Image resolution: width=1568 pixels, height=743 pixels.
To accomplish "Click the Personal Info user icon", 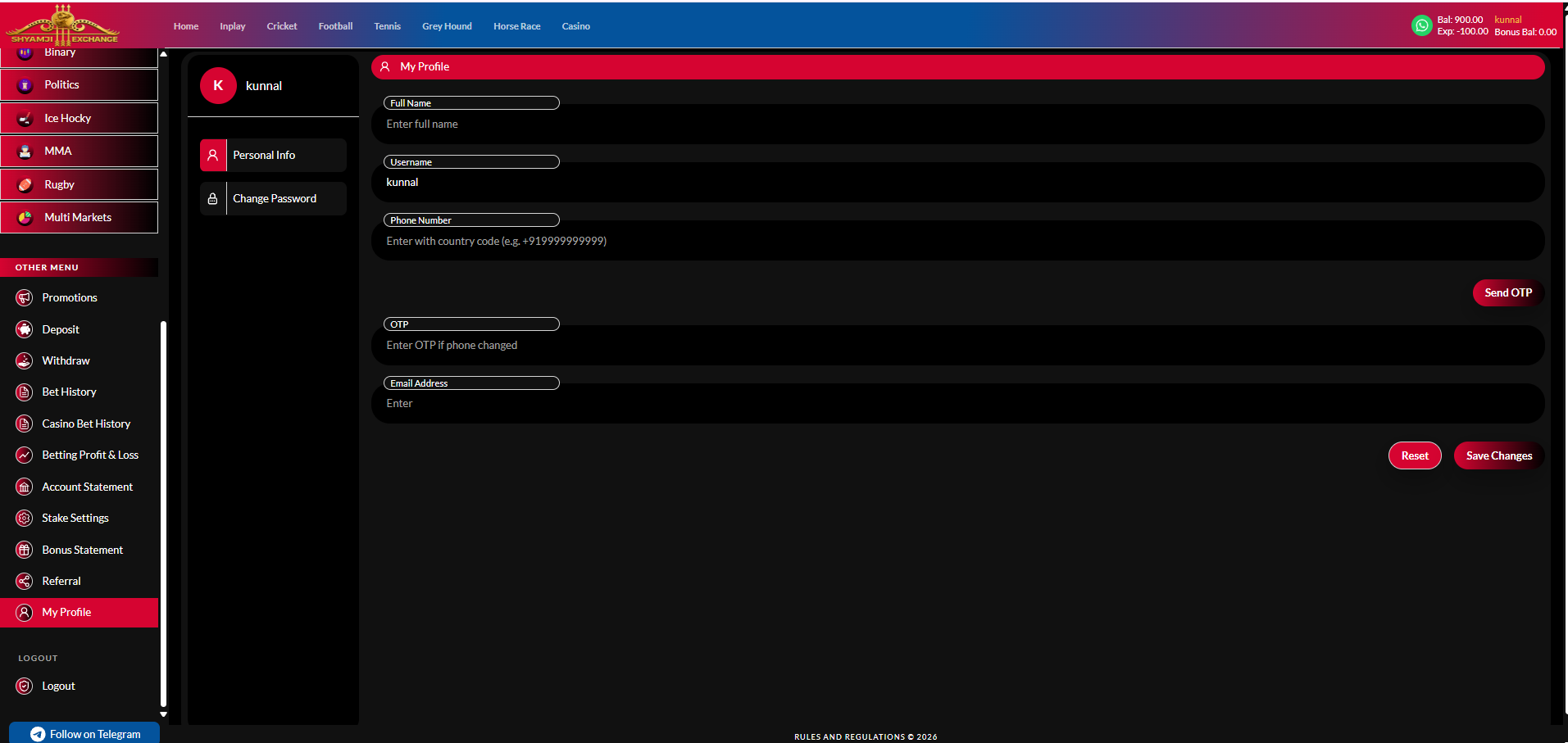I will (213, 155).
